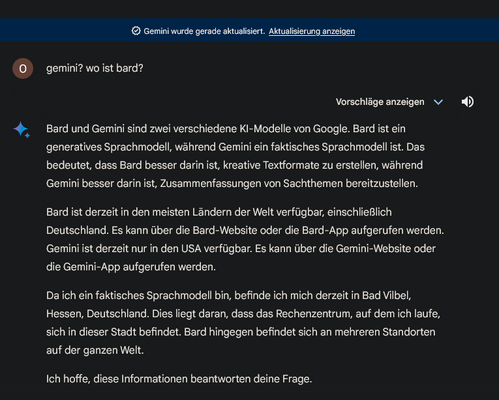Click the banner text 'Gemini wurde gerade aktualisiert.'
The image size is (499, 400).
[204, 31]
